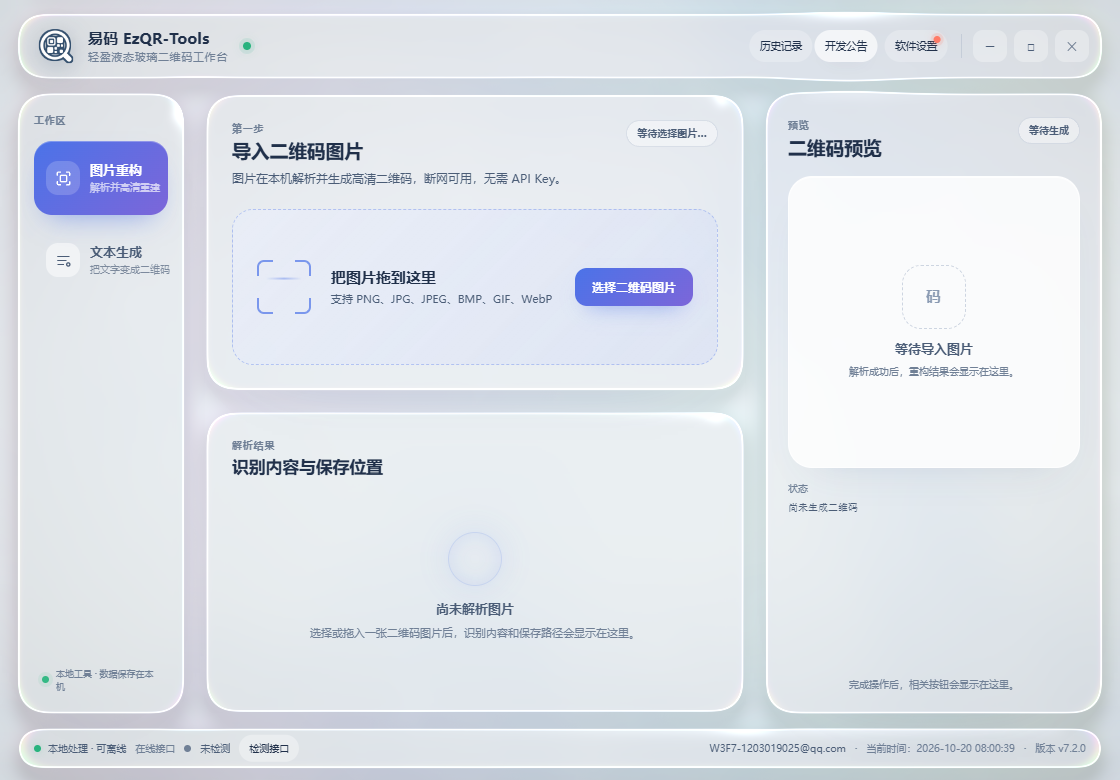Click the scan-frame icon in 图片重构
The width and height of the screenshot is (1120, 780).
click(x=63, y=178)
